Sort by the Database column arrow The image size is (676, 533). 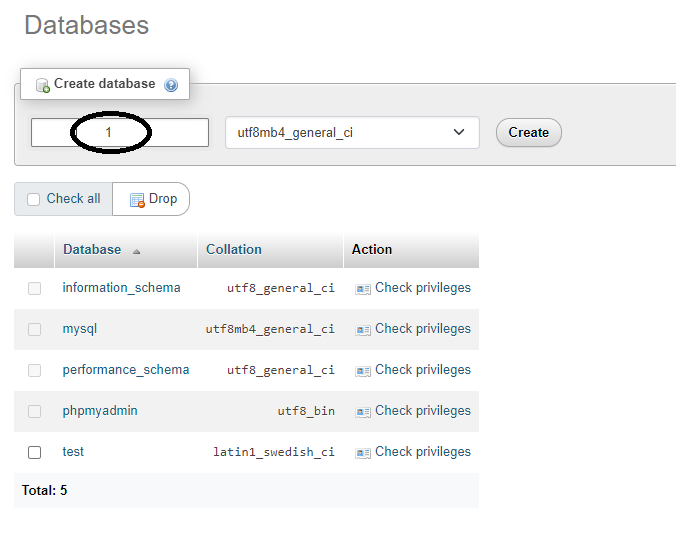coord(136,251)
